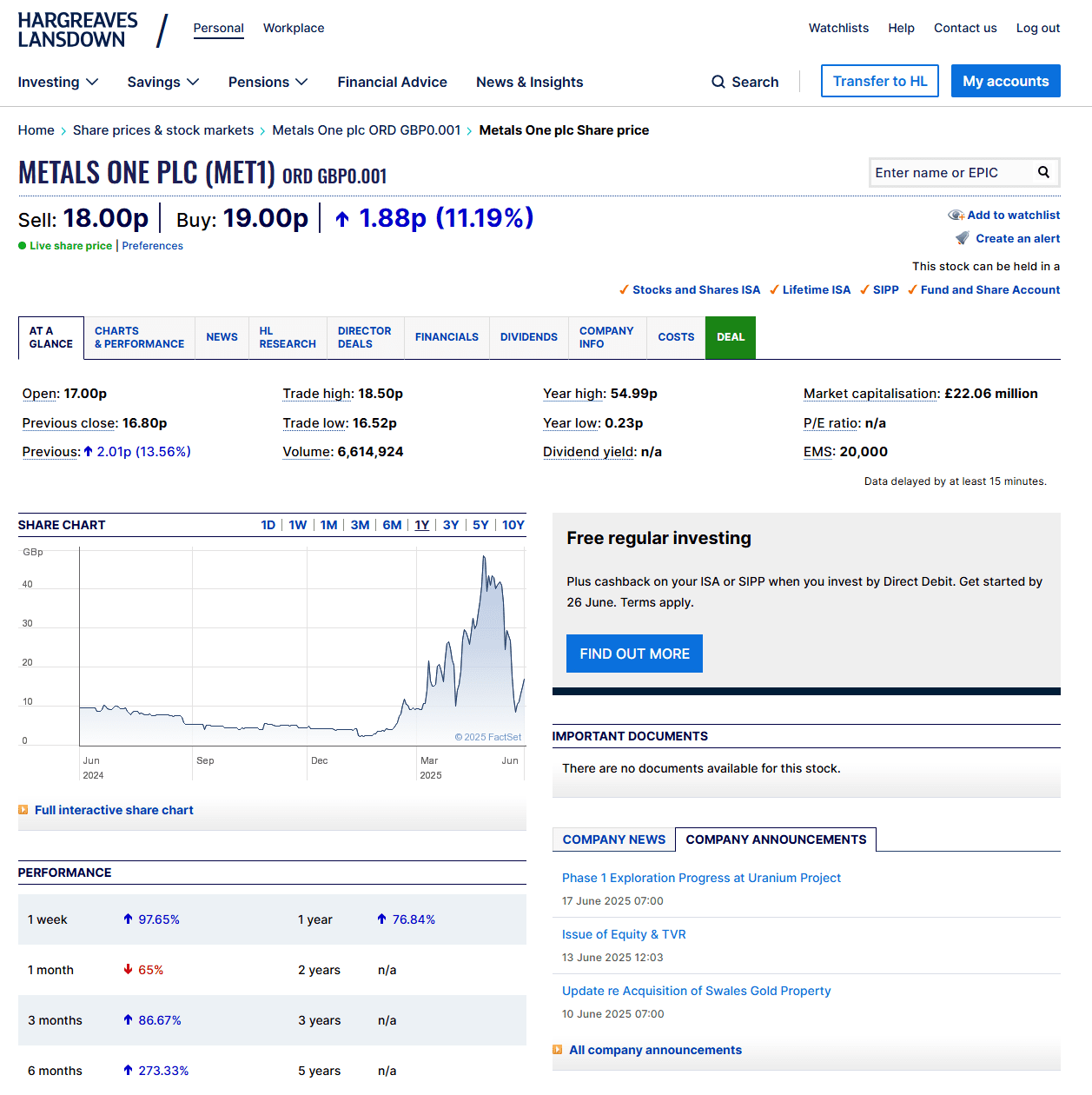Switch to the Company News tab
1092x1095 pixels.
coord(613,839)
